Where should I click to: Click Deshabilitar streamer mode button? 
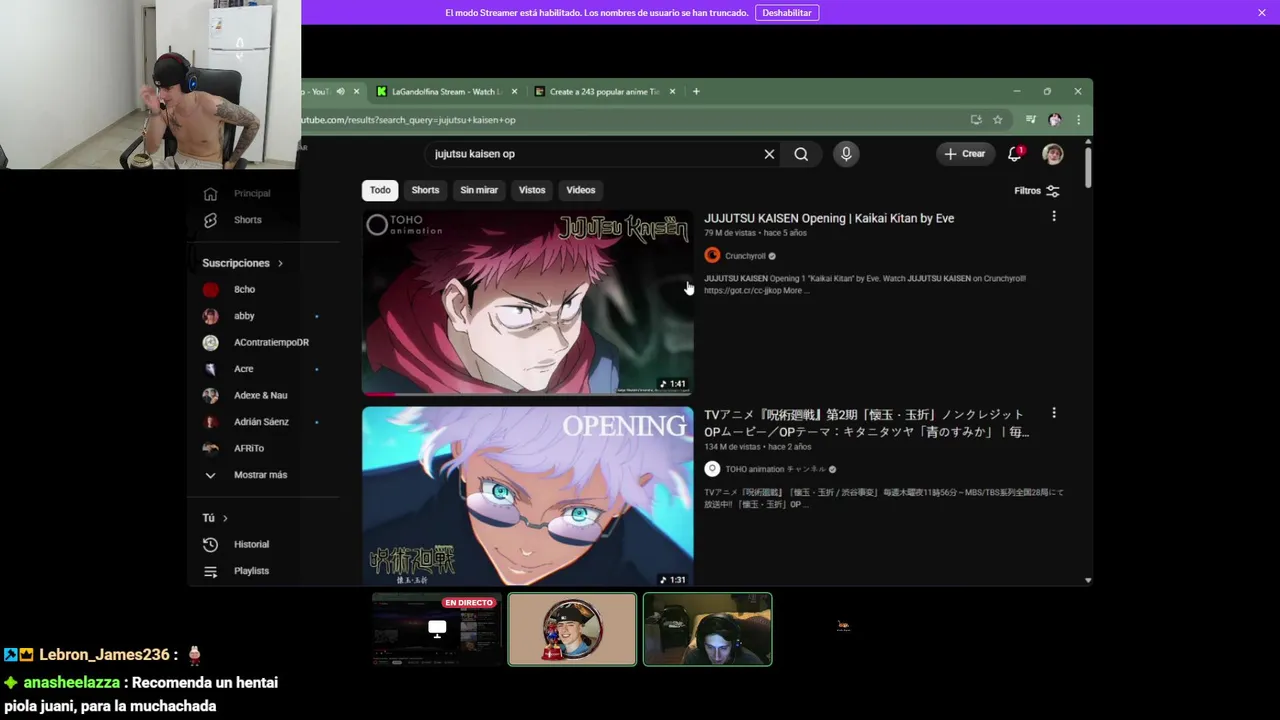click(x=787, y=13)
